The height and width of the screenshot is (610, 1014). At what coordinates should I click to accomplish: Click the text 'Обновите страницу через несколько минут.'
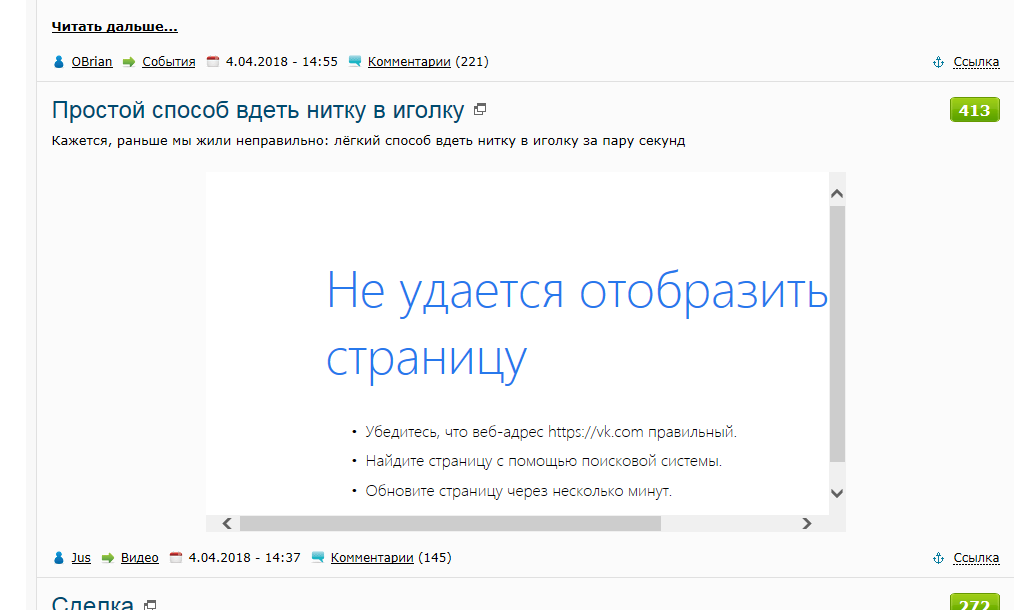pos(519,491)
